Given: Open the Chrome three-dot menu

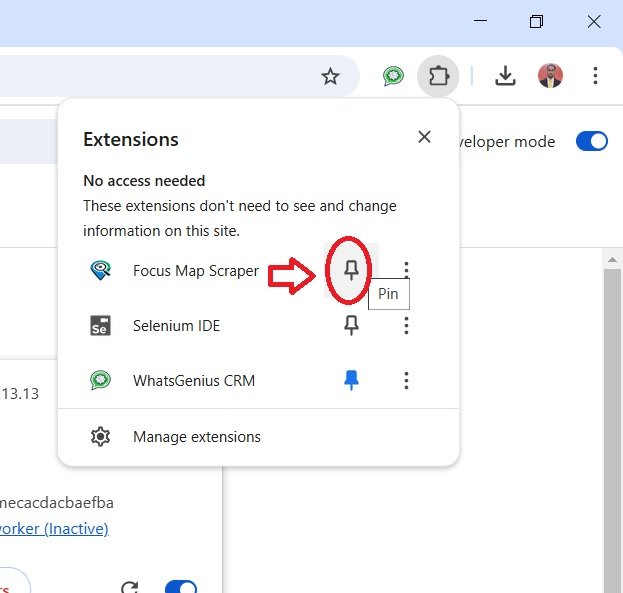Looking at the screenshot, I should [595, 76].
